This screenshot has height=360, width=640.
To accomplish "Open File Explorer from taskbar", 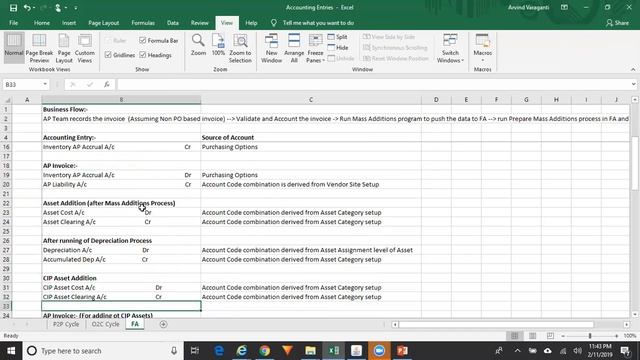I will click(310, 351).
